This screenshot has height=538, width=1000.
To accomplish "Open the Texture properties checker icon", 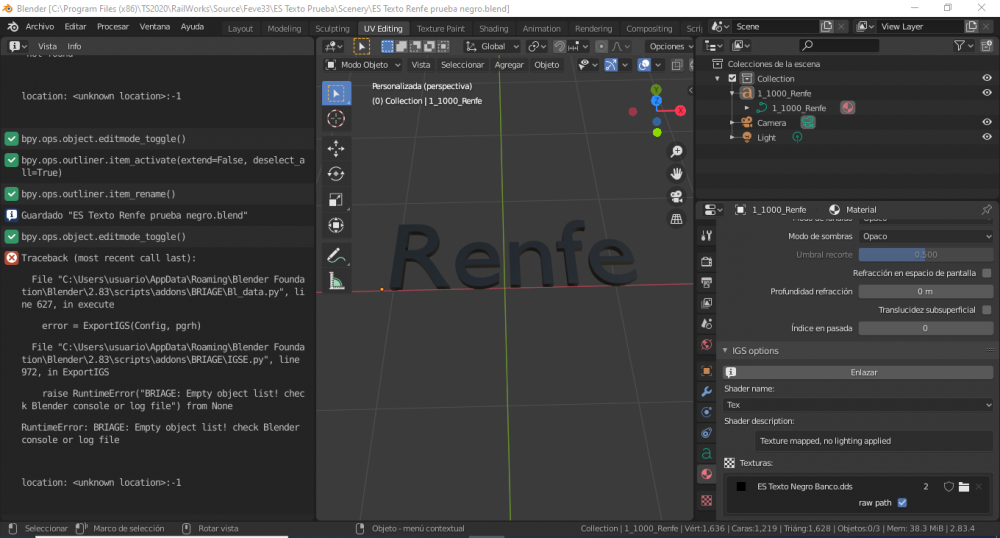I will [x=707, y=501].
